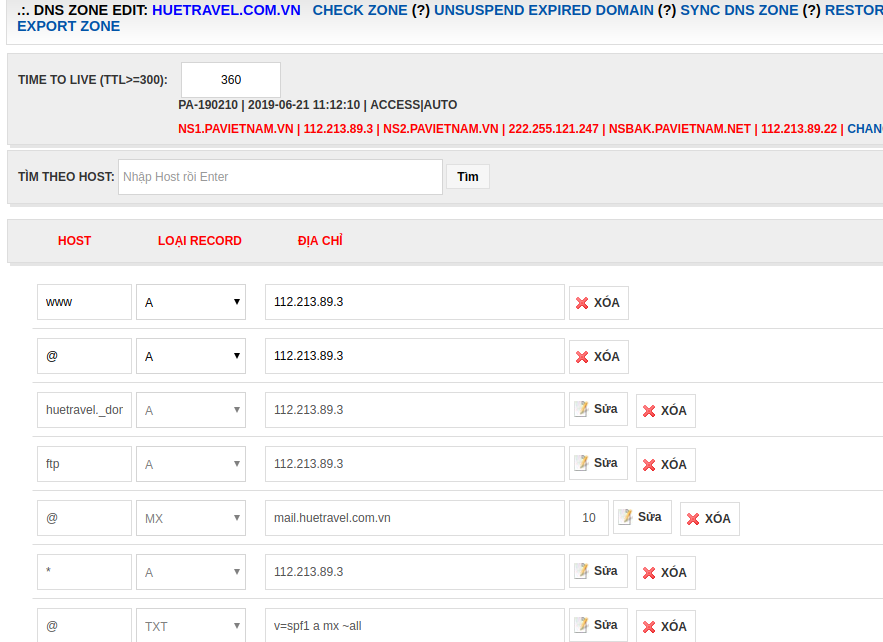Edit the huetravel._dor record with Sửa

(x=598, y=409)
